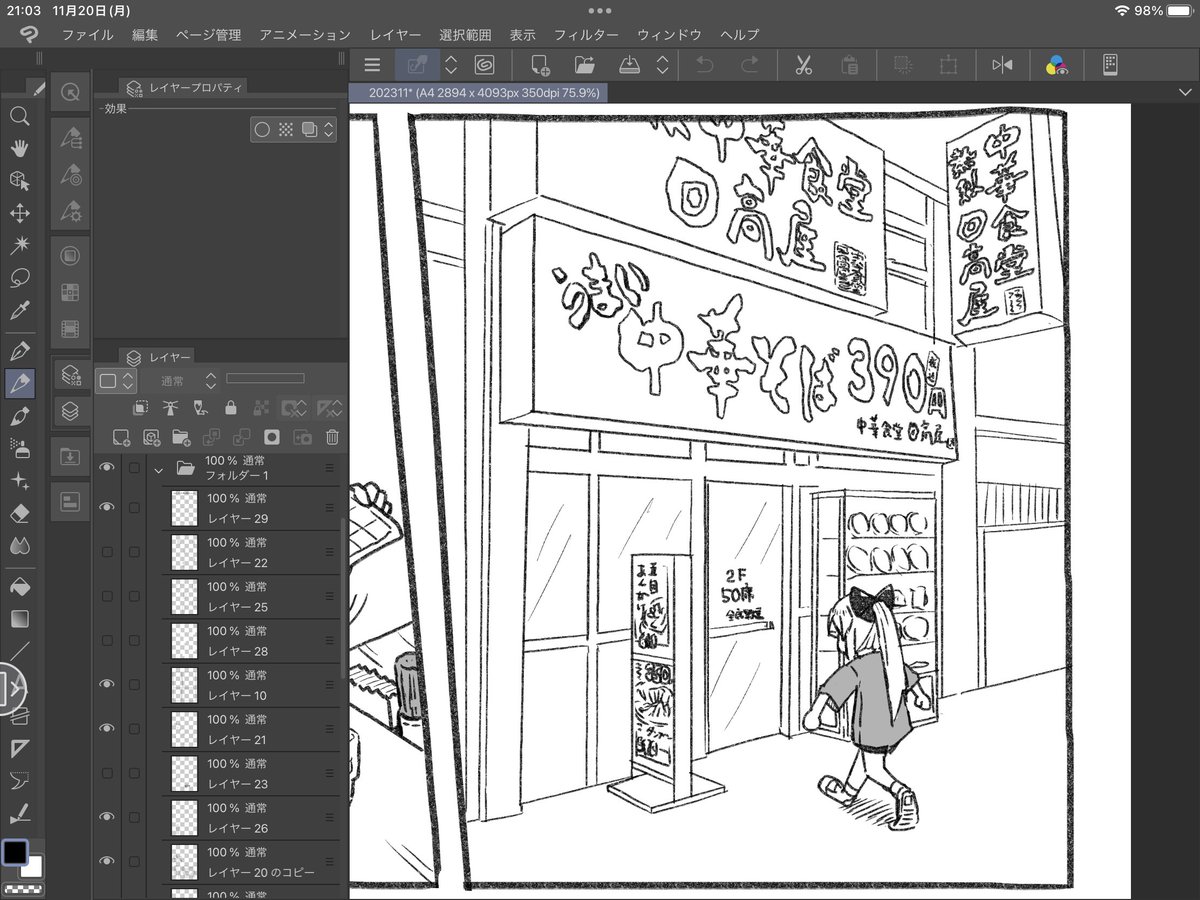Screen dimensions: 1200x900
Task: Toggle set as reference layer lighthouse icon
Action: (x=171, y=408)
